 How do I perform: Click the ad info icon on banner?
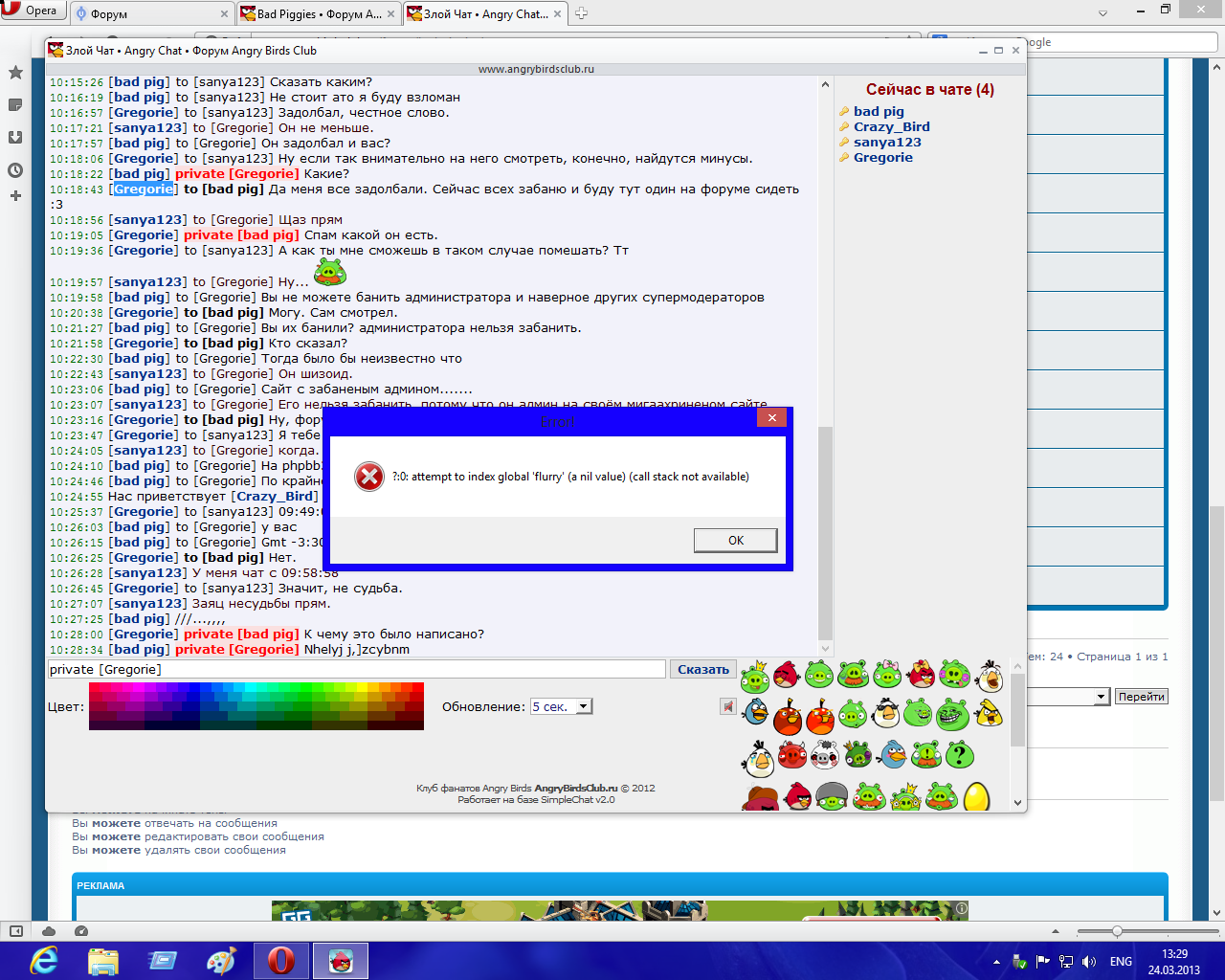(962, 908)
